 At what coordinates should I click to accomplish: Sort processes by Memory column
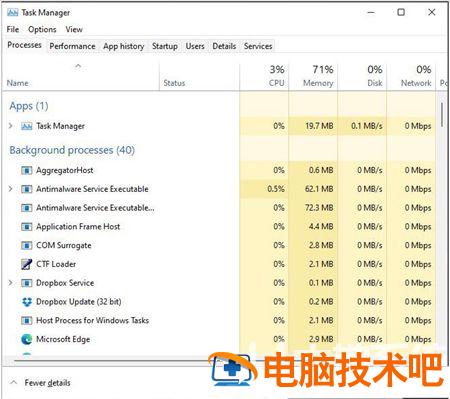click(313, 77)
